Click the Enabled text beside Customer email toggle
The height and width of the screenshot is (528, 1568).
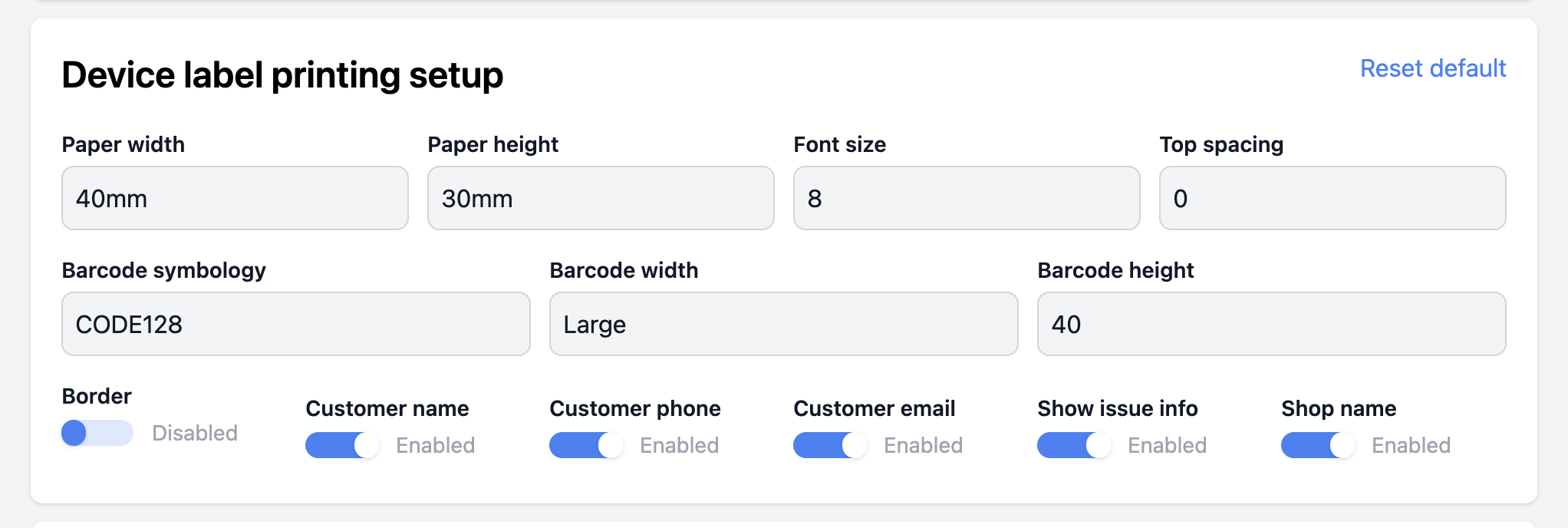923,445
